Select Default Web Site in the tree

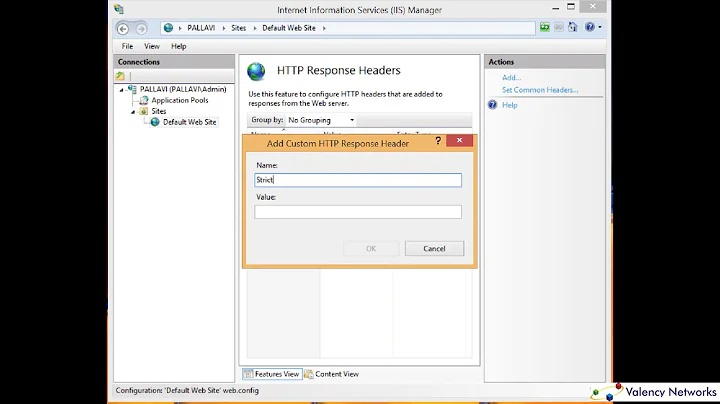(190, 122)
